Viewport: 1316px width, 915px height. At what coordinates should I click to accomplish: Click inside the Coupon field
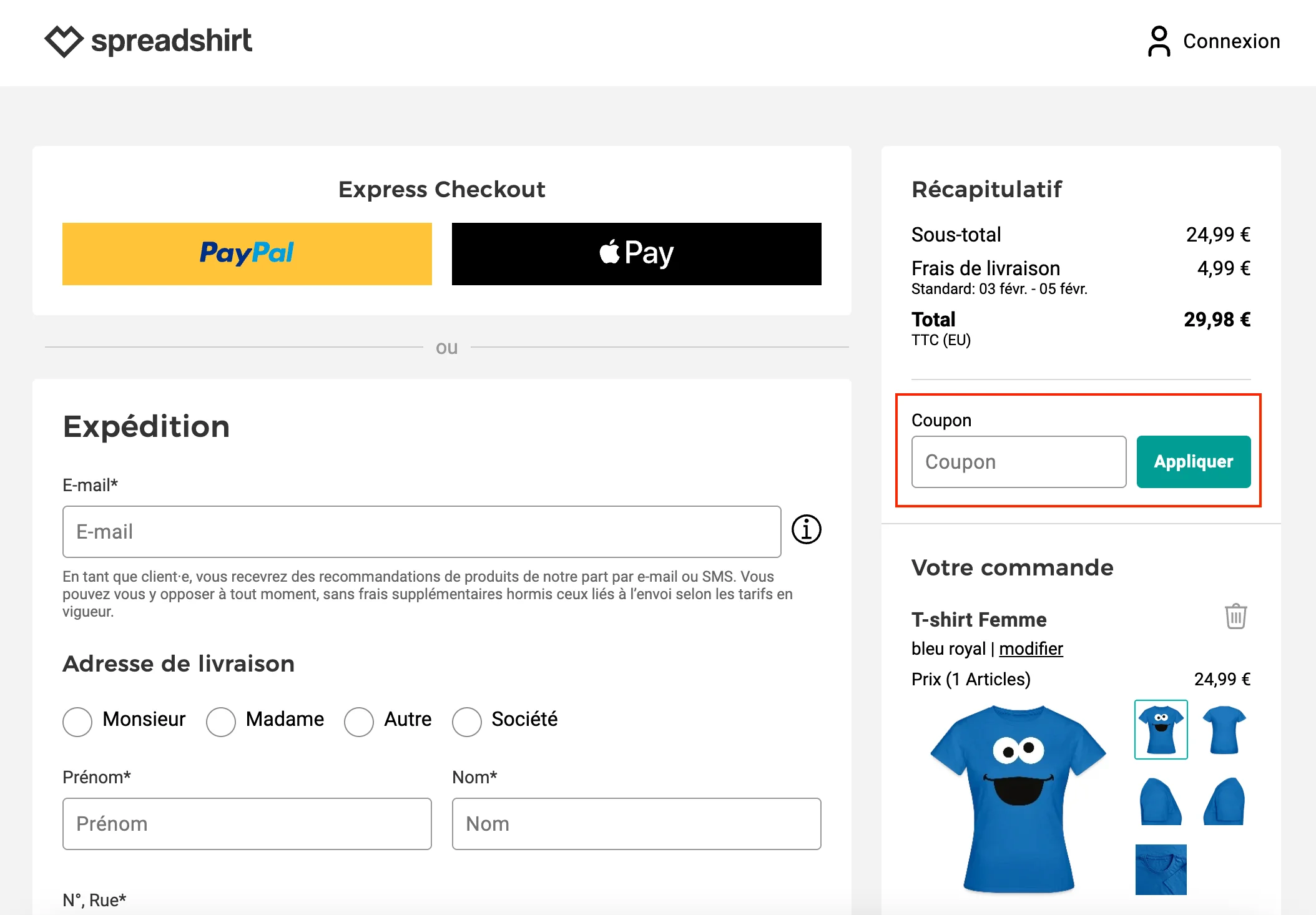click(x=1018, y=461)
